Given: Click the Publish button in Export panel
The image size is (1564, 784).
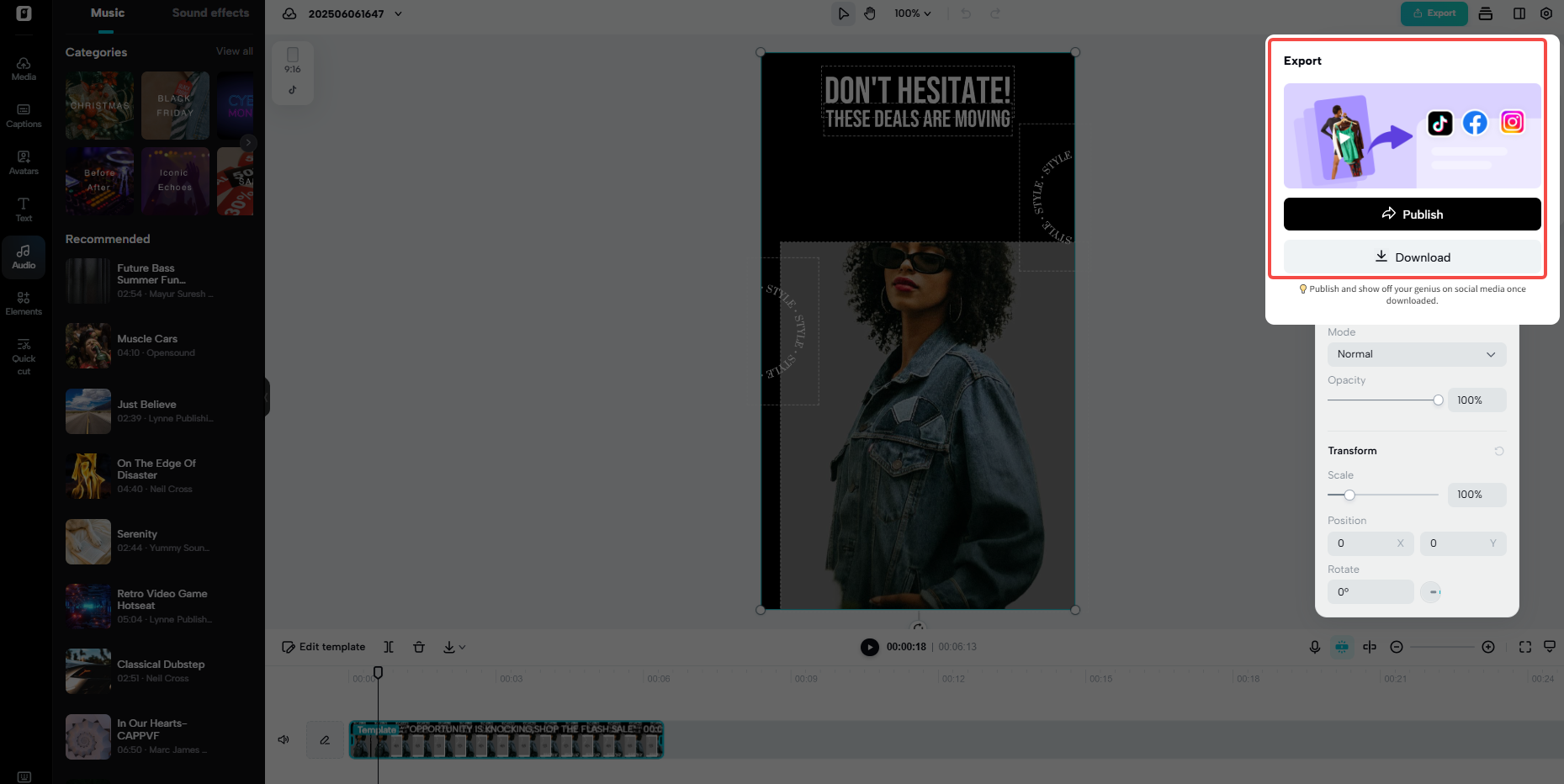Looking at the screenshot, I should tap(1412, 214).
